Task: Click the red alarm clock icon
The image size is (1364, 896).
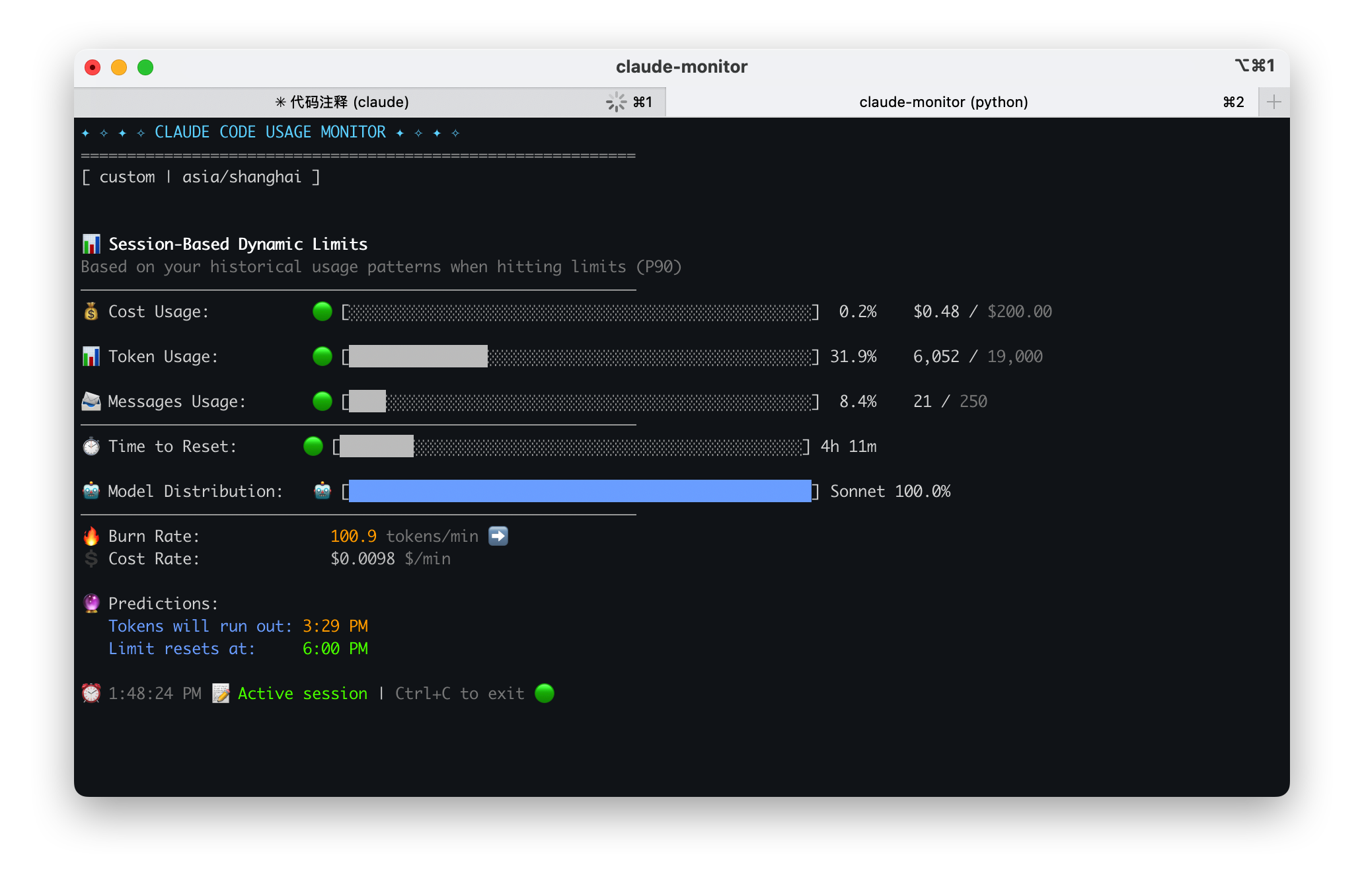Action: [x=91, y=693]
